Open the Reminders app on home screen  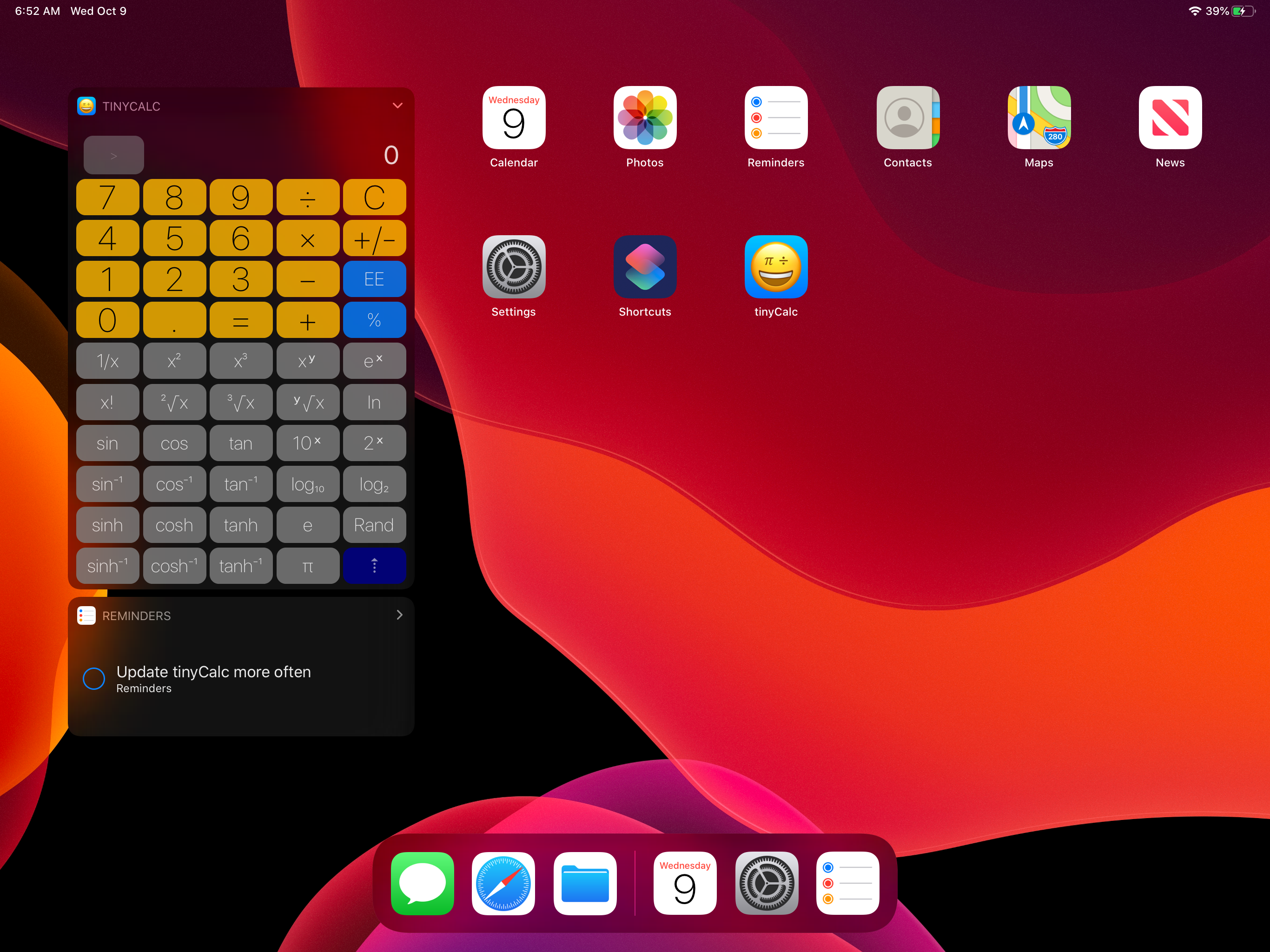click(x=776, y=118)
